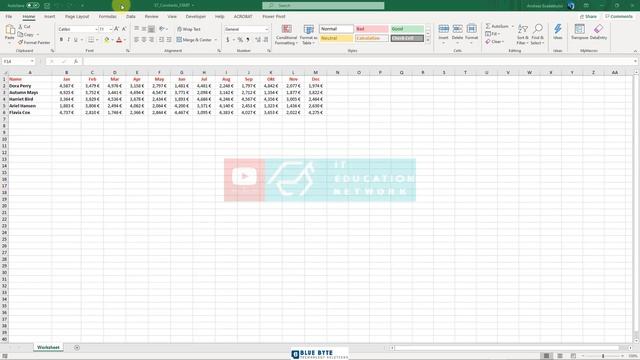
Task: Click the Save icon in title bar
Action: pos(47,6)
